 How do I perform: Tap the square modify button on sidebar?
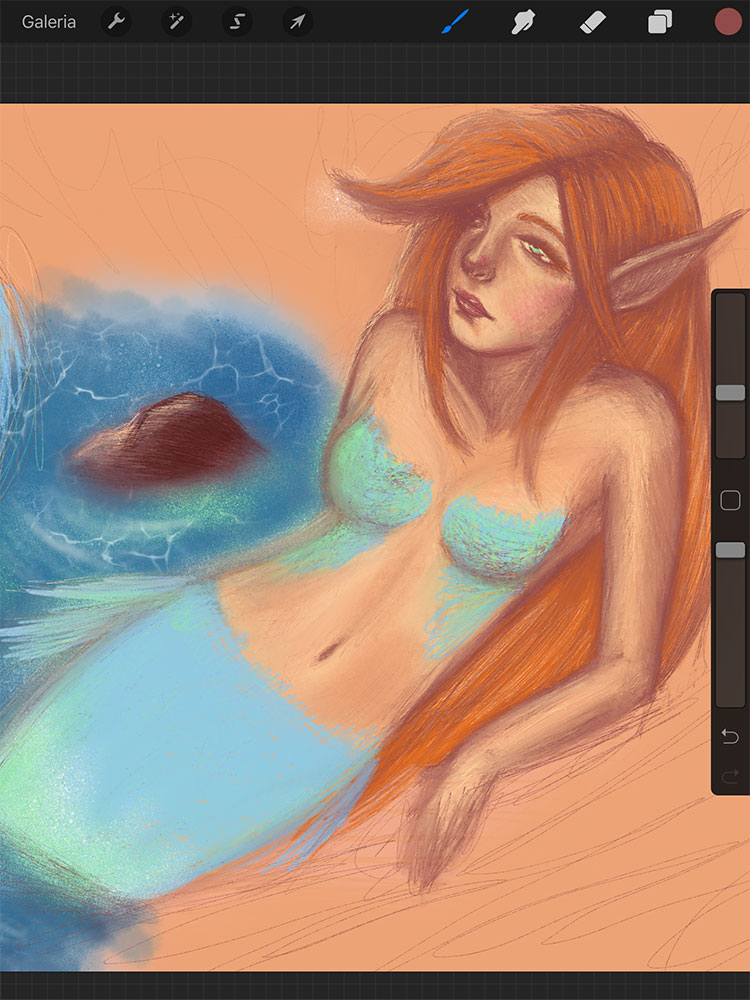pyautogui.click(x=730, y=500)
